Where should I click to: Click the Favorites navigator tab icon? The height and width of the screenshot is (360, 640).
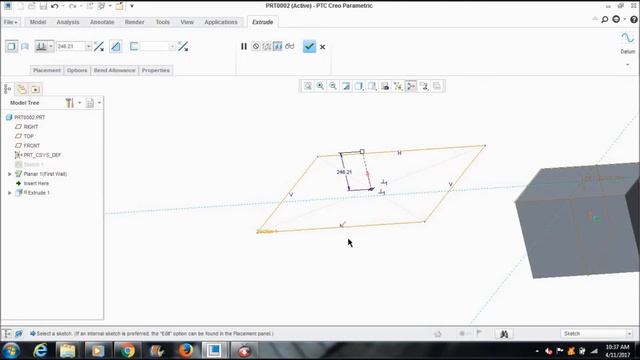[36, 89]
